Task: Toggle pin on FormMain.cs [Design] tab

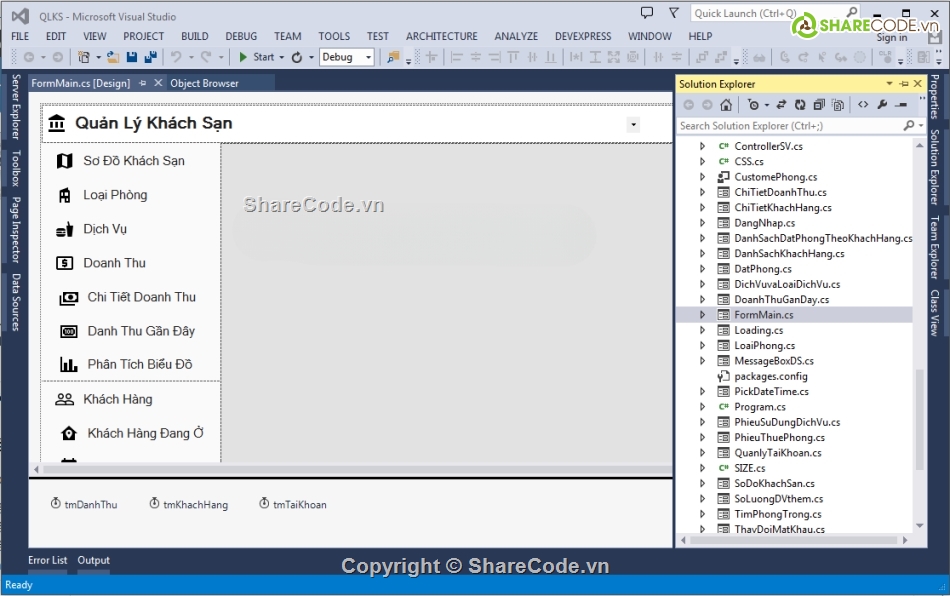Action: [x=143, y=83]
